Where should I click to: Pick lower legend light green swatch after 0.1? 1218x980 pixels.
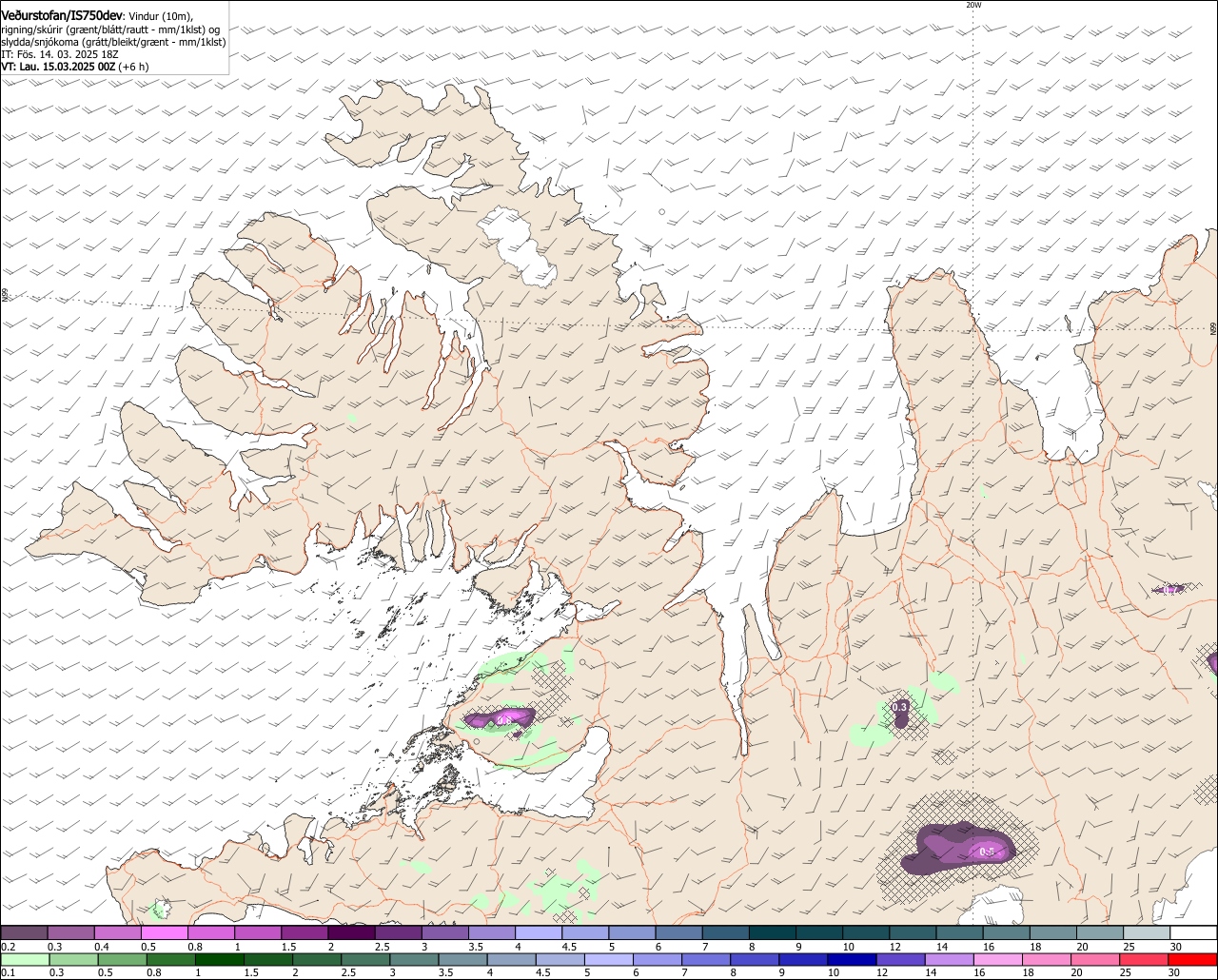(26, 959)
